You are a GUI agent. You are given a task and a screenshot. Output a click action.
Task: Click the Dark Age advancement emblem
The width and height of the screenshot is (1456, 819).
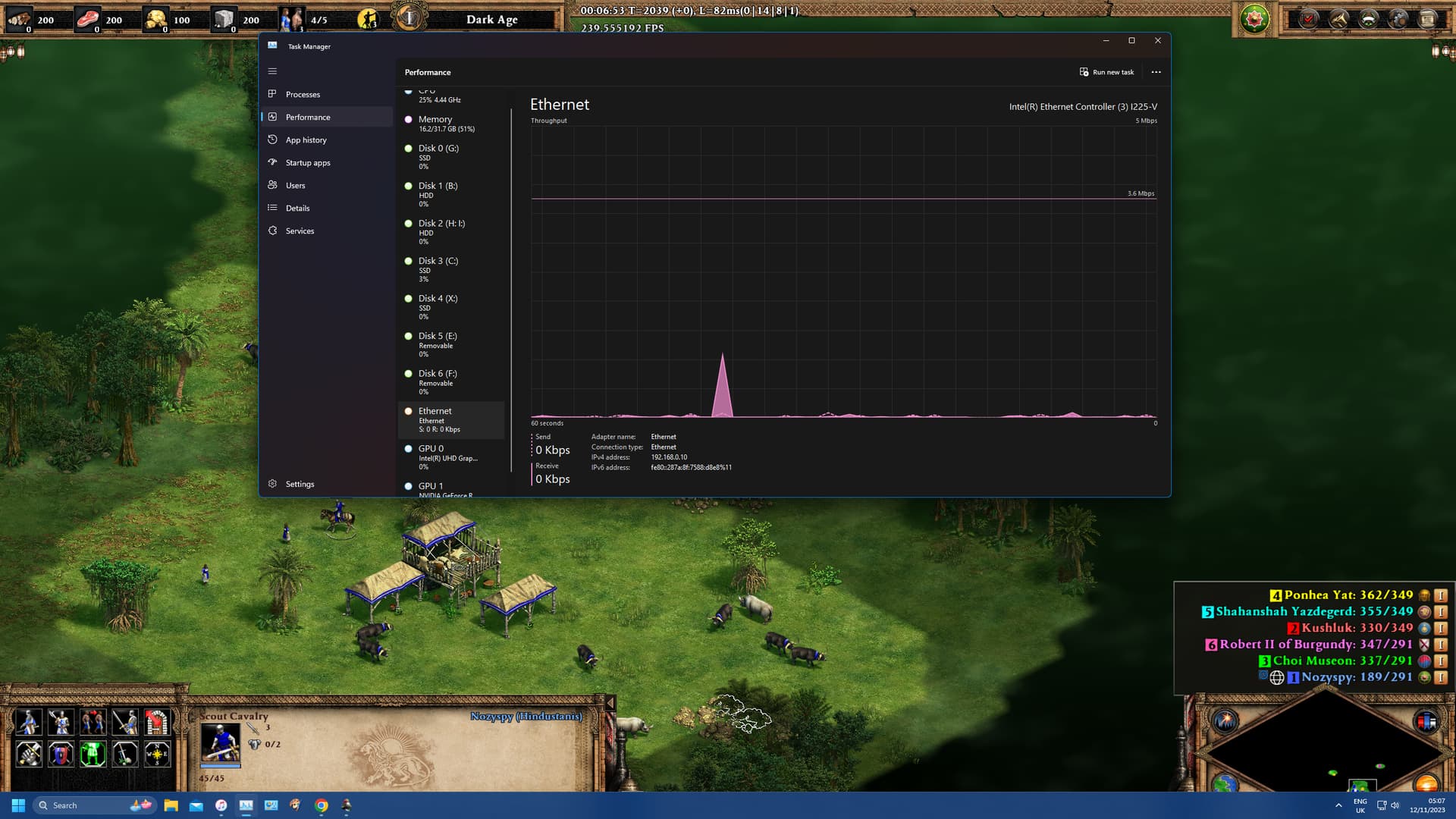coord(409,17)
